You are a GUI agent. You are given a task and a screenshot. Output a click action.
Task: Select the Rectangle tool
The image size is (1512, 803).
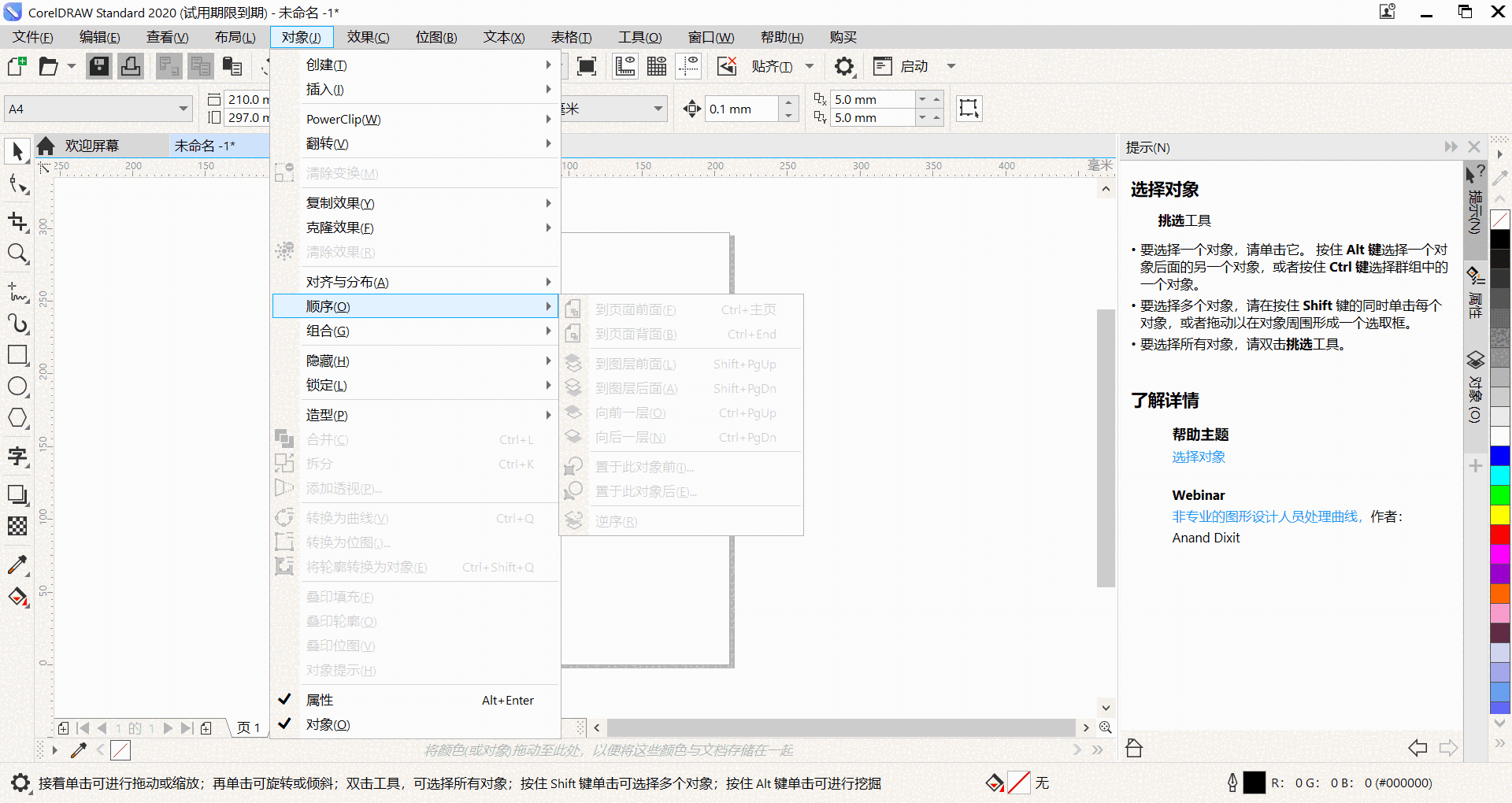(17, 355)
